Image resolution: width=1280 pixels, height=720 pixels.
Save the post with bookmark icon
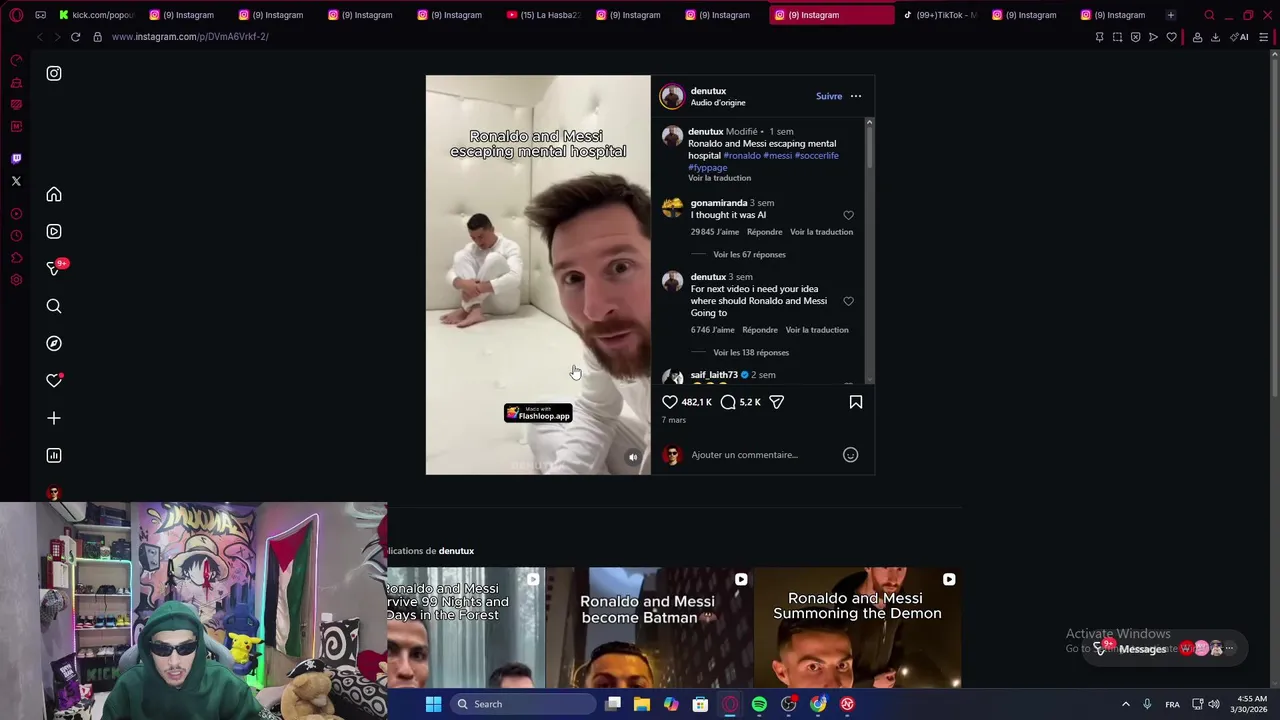click(x=856, y=402)
